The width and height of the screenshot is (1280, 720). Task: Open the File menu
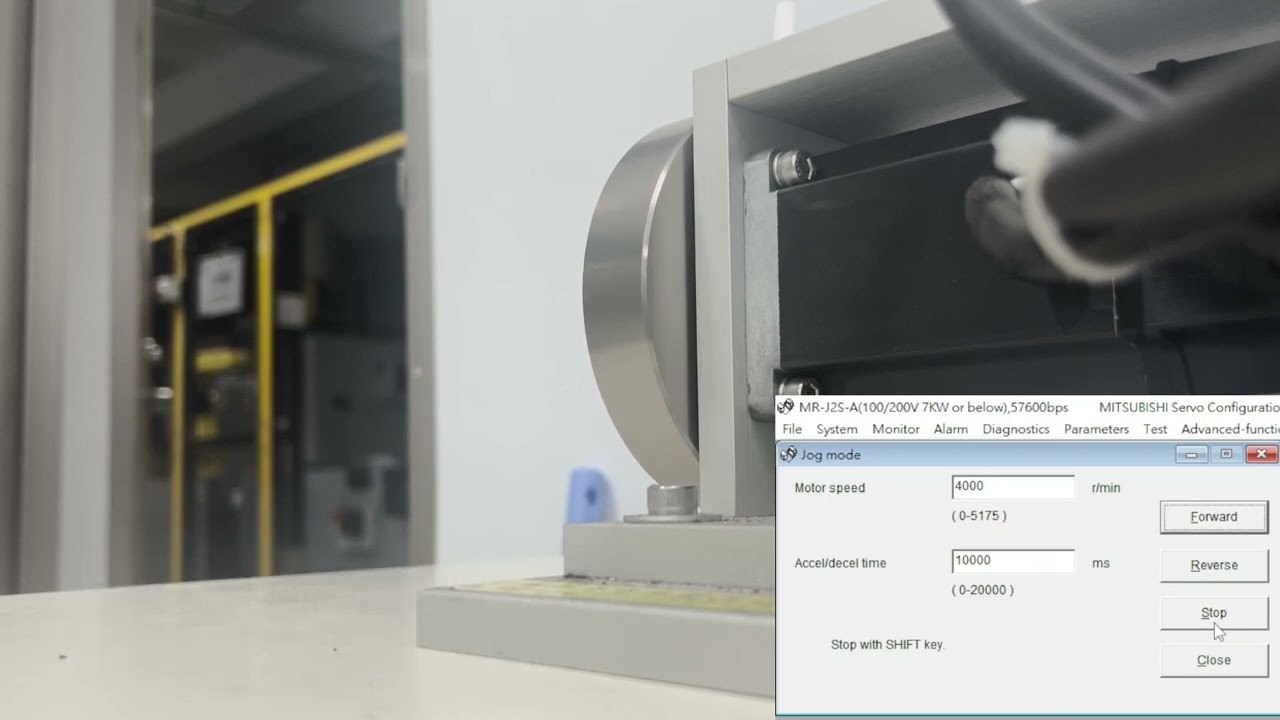tap(792, 429)
